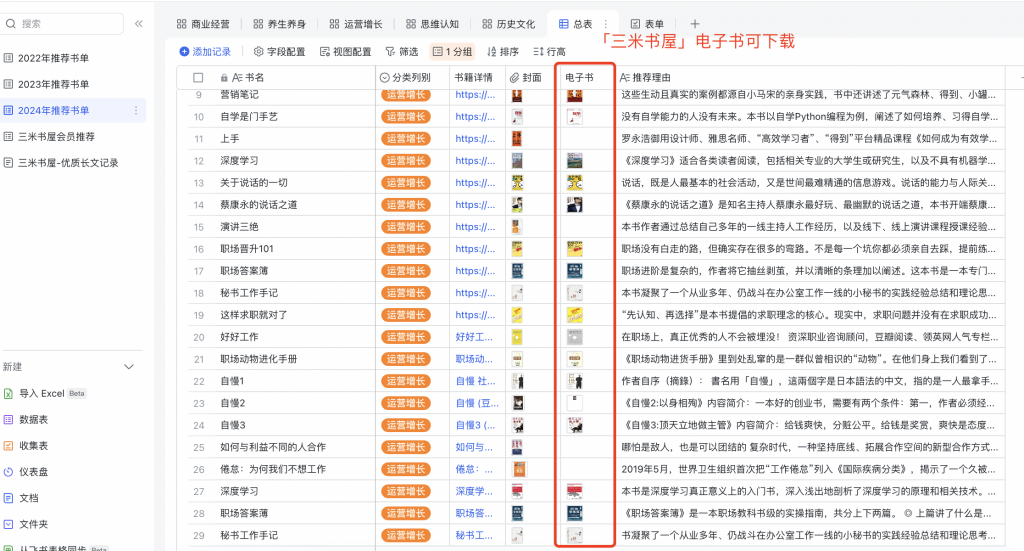
Task: Adjust 行高 row height setting
Action: pos(549,52)
